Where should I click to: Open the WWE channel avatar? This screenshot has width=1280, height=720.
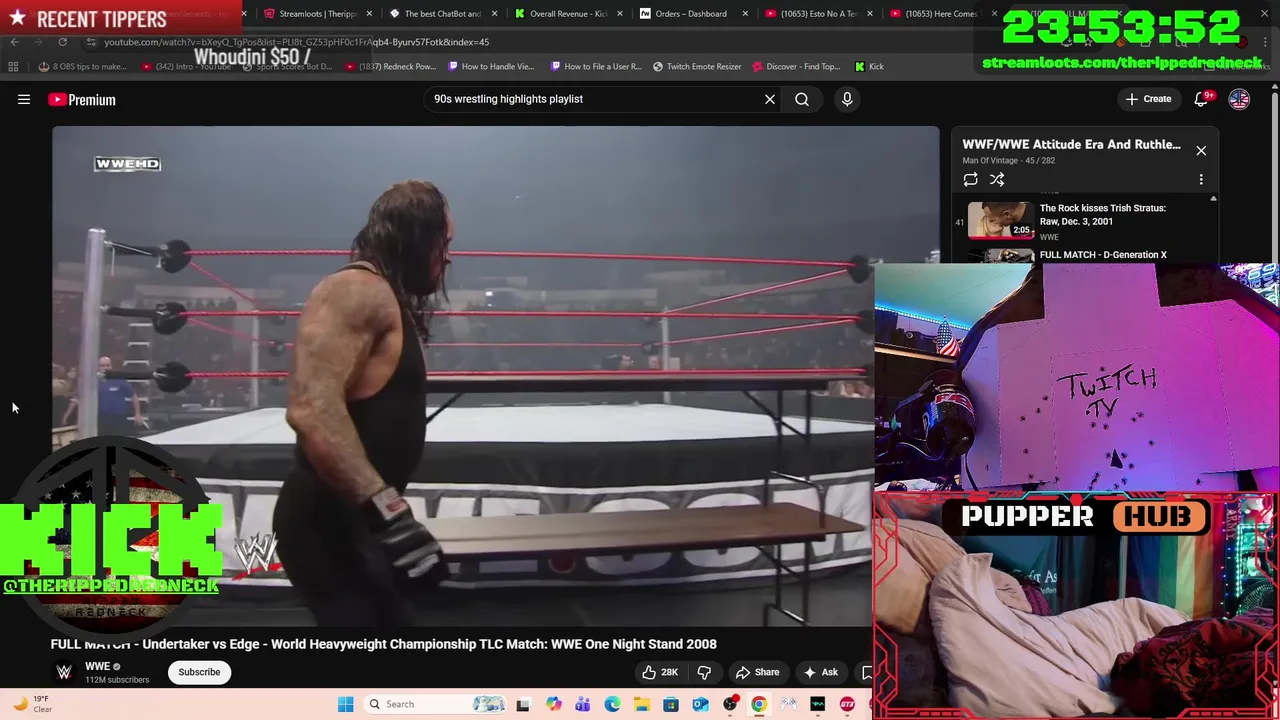64,672
